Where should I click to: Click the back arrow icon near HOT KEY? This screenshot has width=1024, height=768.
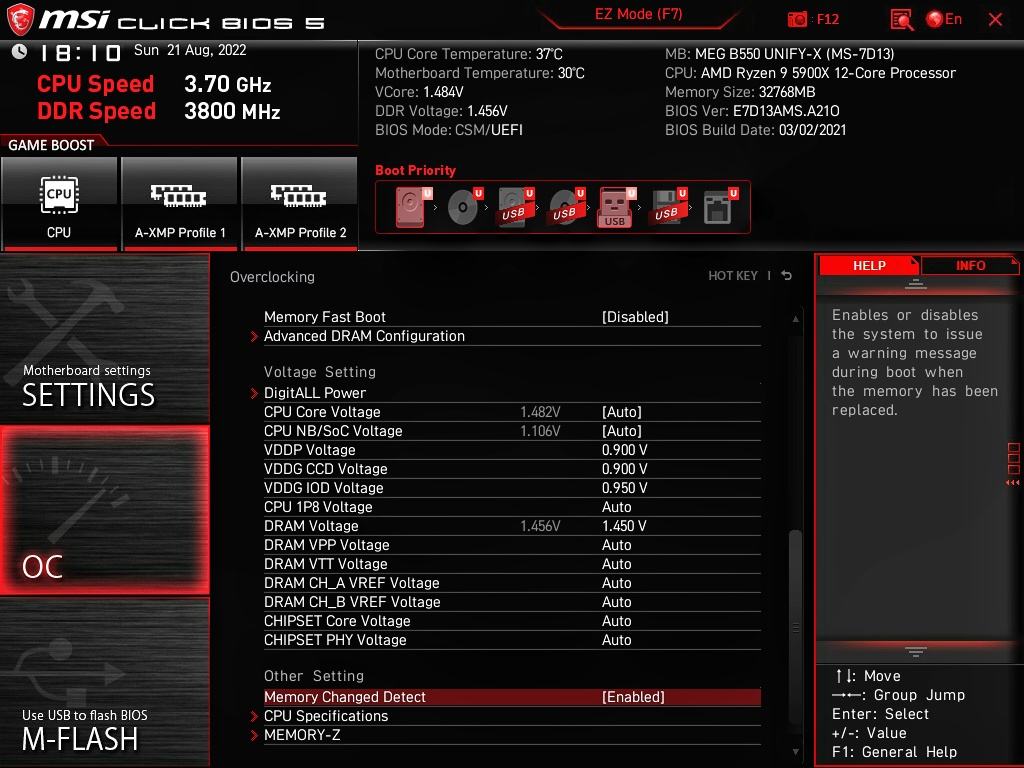click(x=787, y=276)
